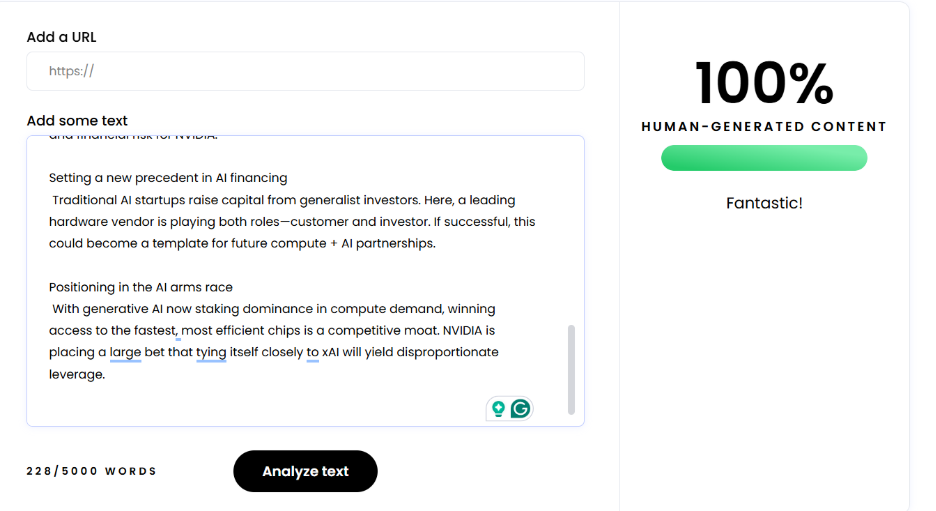Click the underlined word "large"

click(x=125, y=352)
